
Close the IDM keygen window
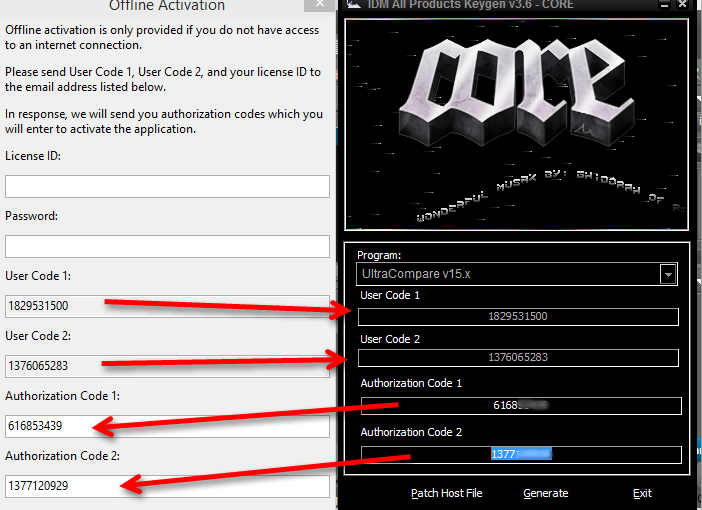[682, 4]
